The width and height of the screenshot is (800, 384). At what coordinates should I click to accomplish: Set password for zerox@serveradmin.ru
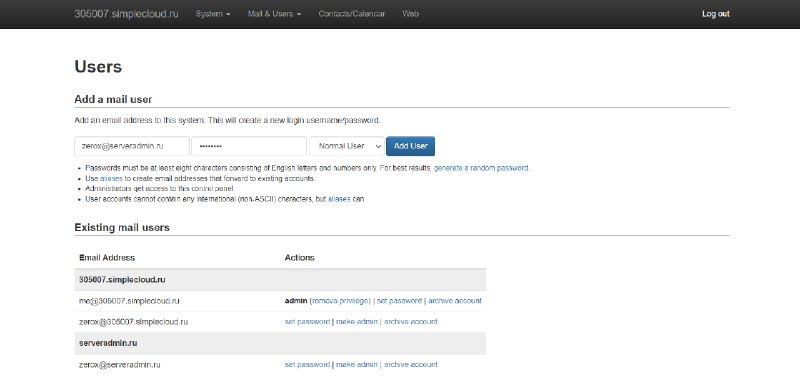[x=307, y=365]
